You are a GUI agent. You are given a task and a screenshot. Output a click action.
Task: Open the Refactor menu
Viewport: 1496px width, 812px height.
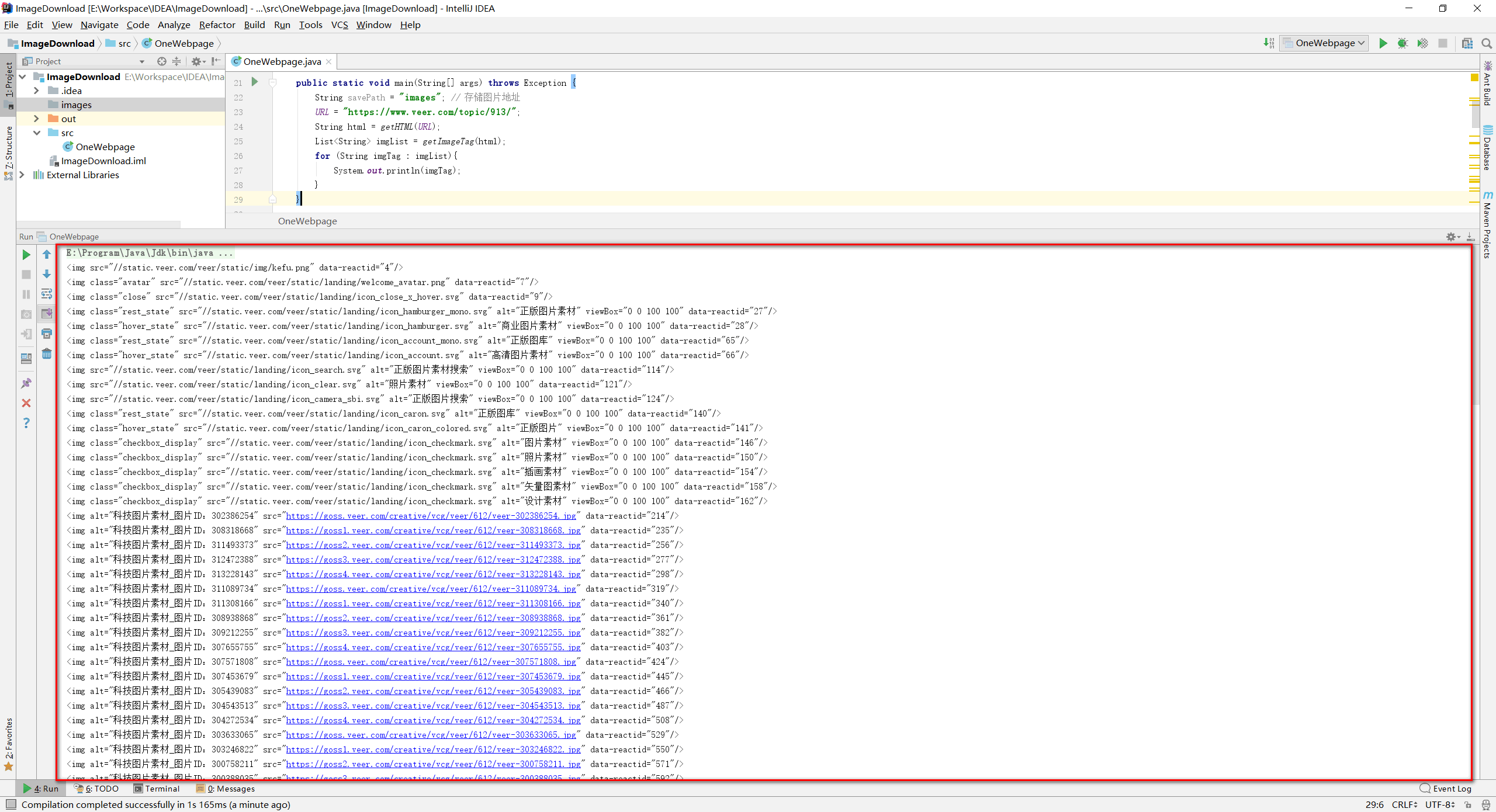coord(217,25)
